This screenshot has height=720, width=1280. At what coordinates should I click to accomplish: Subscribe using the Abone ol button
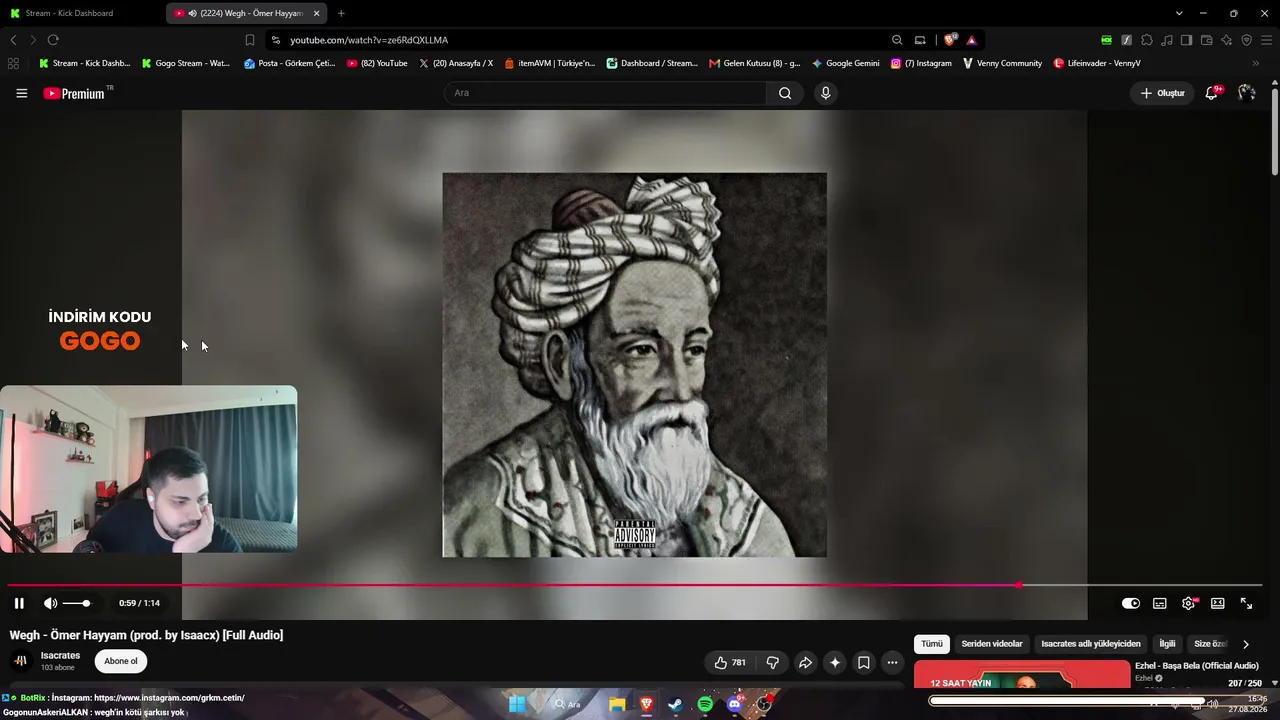tap(121, 661)
